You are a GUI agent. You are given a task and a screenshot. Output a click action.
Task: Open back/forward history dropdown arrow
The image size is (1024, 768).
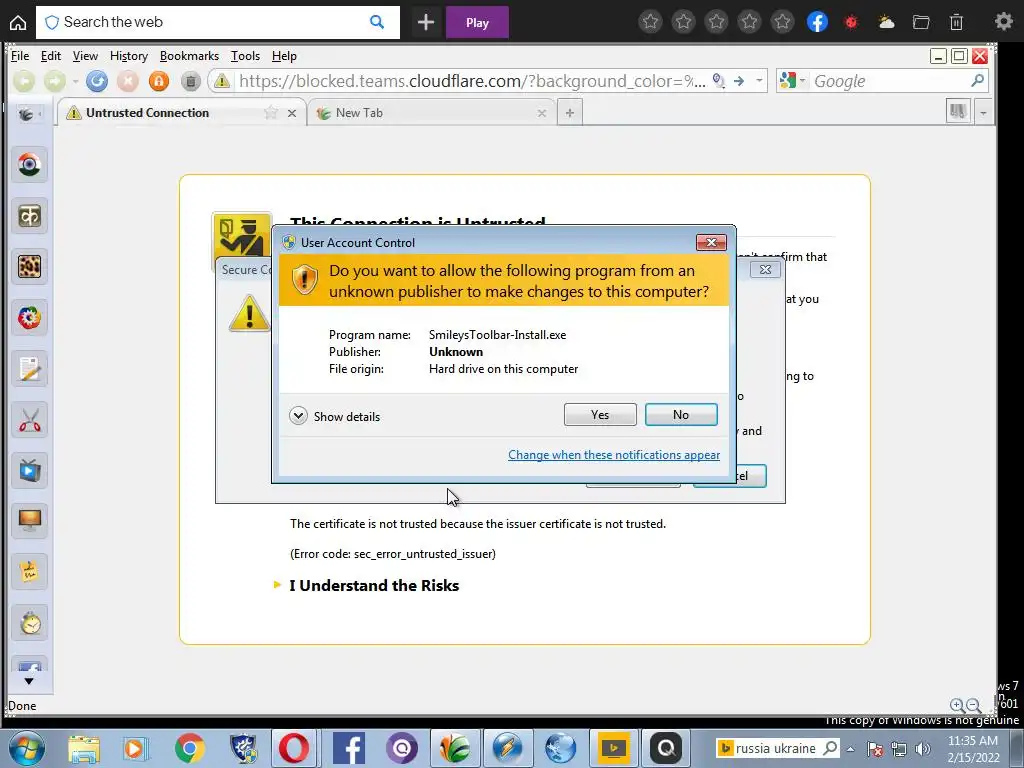coord(75,81)
